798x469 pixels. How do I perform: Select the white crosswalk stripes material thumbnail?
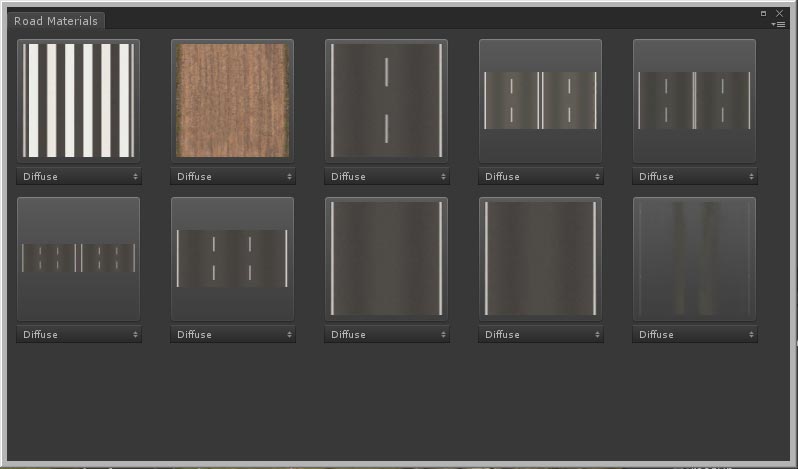tap(78, 101)
